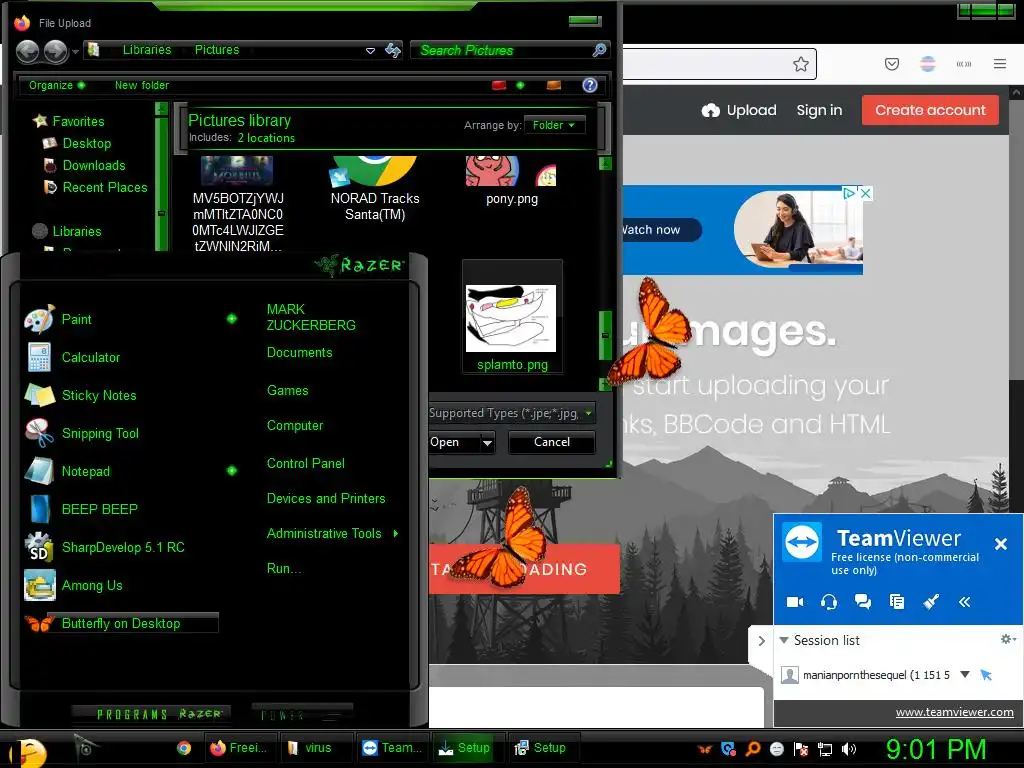Click the back arrow in File Upload dialog
This screenshot has width=1024, height=768.
tap(27, 52)
